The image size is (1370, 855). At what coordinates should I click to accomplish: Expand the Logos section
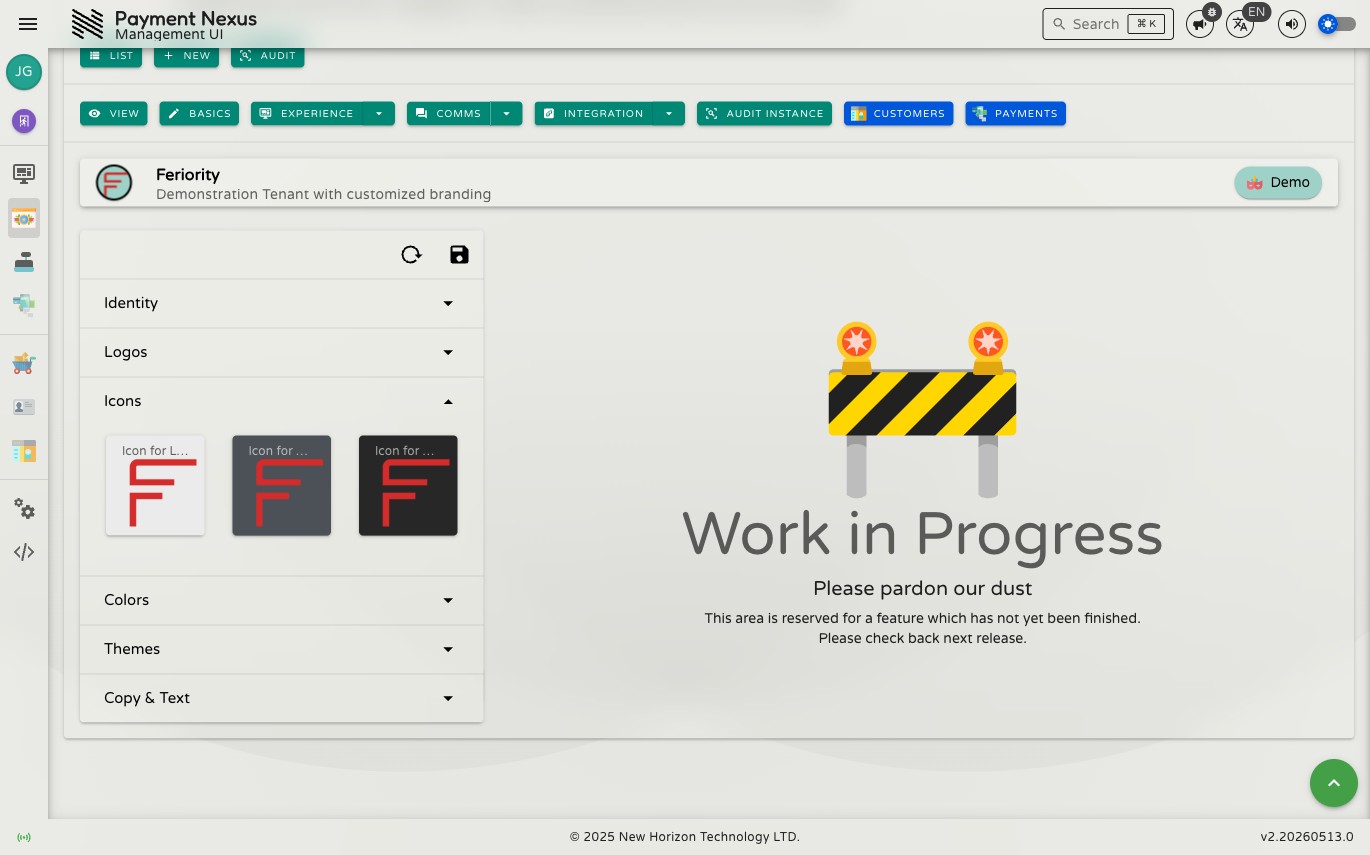pos(281,352)
